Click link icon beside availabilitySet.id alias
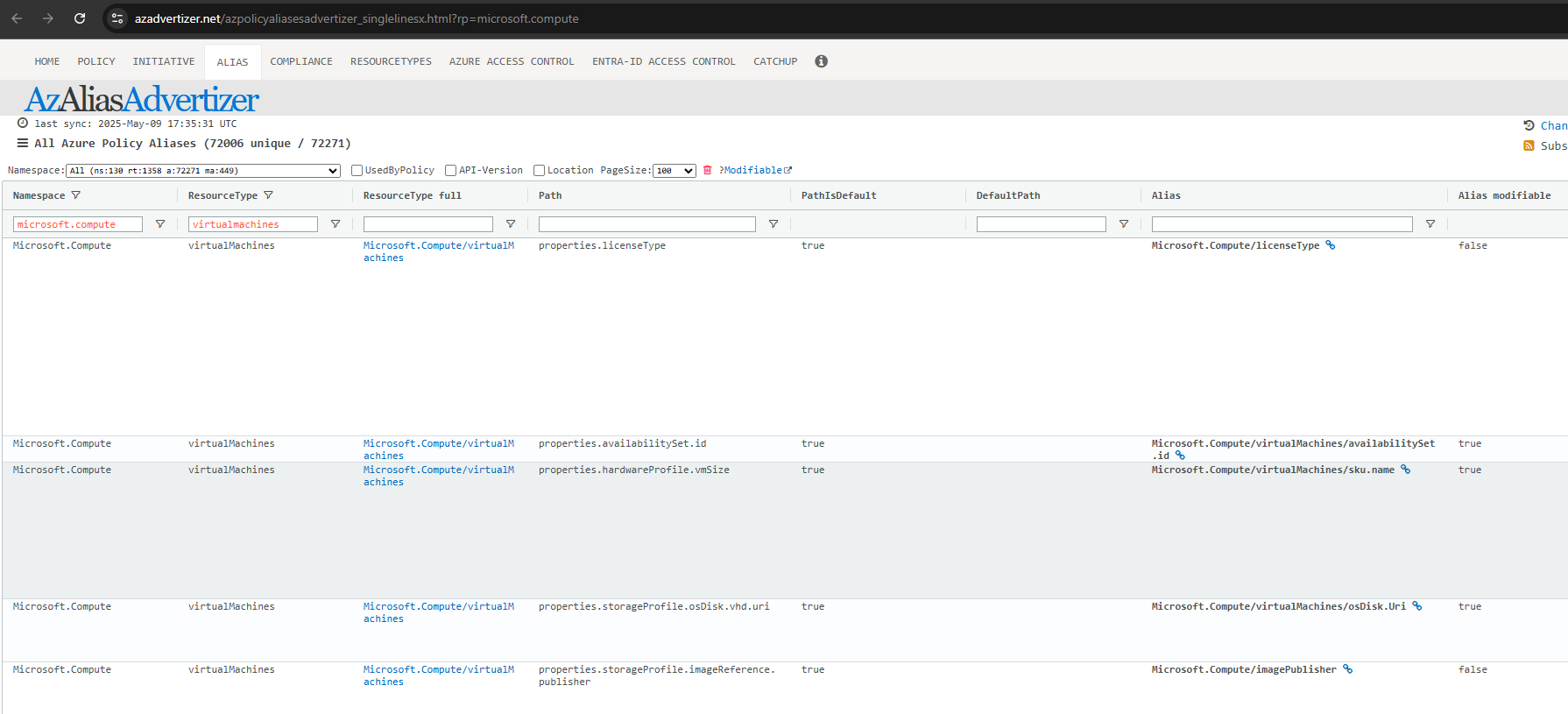This screenshot has width=1568, height=714. (x=1180, y=456)
